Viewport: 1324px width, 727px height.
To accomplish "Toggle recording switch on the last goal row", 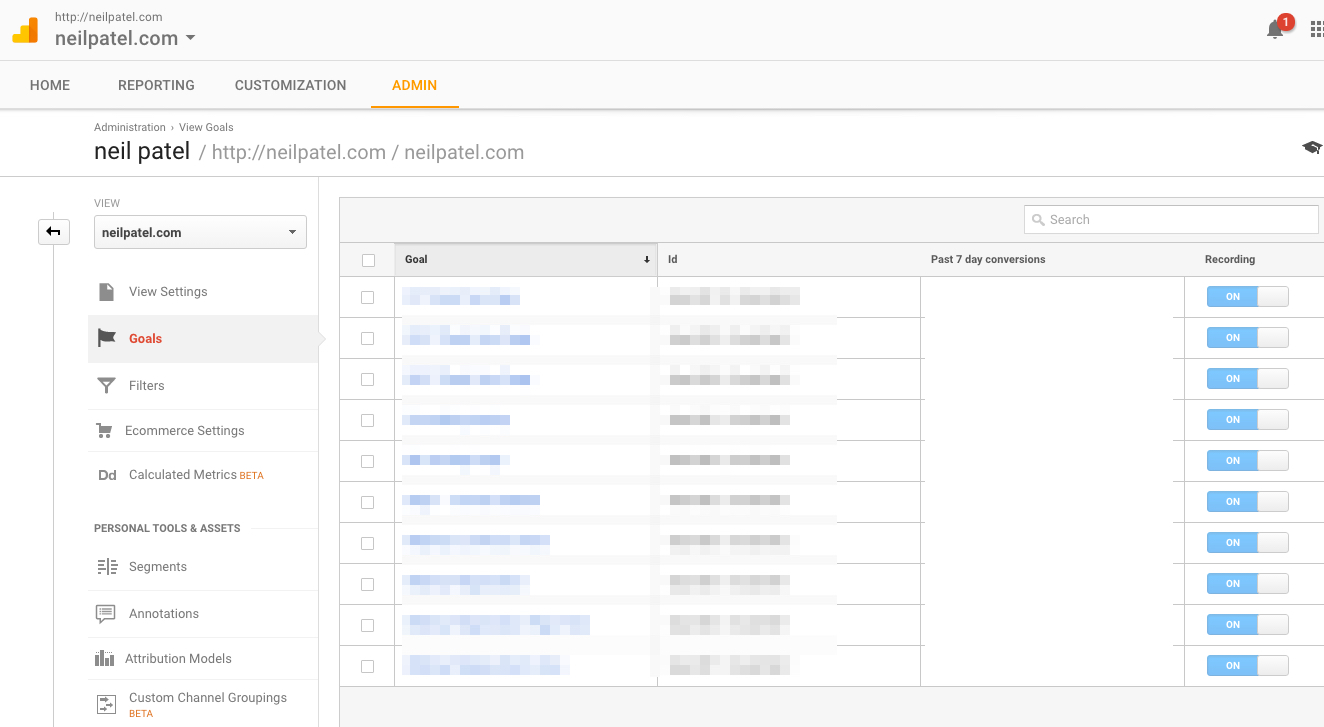I will pos(1247,666).
